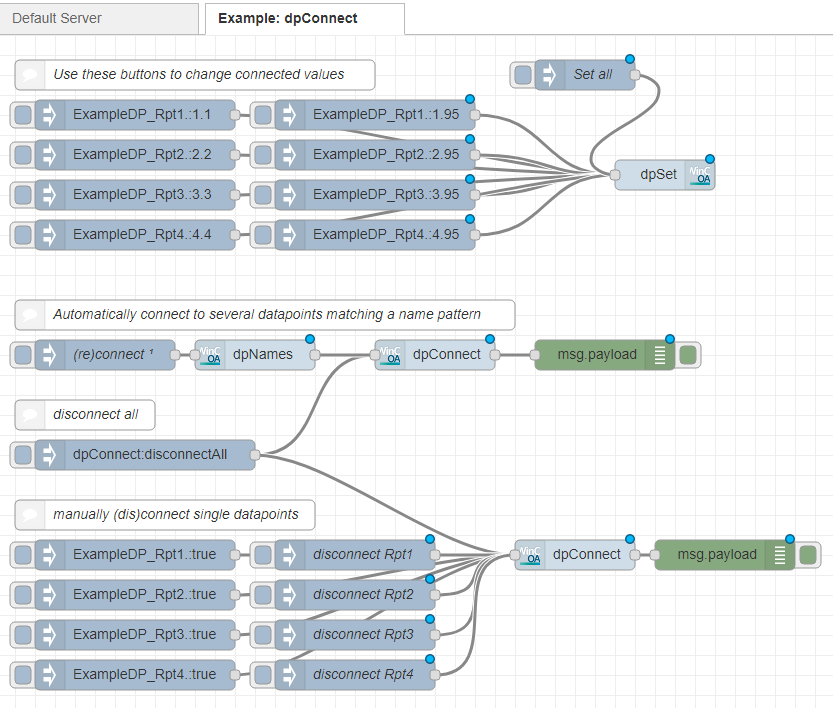833x708 pixels.
Task: Click the inject arrow icon on '(re)connect' node
Action: [50, 355]
